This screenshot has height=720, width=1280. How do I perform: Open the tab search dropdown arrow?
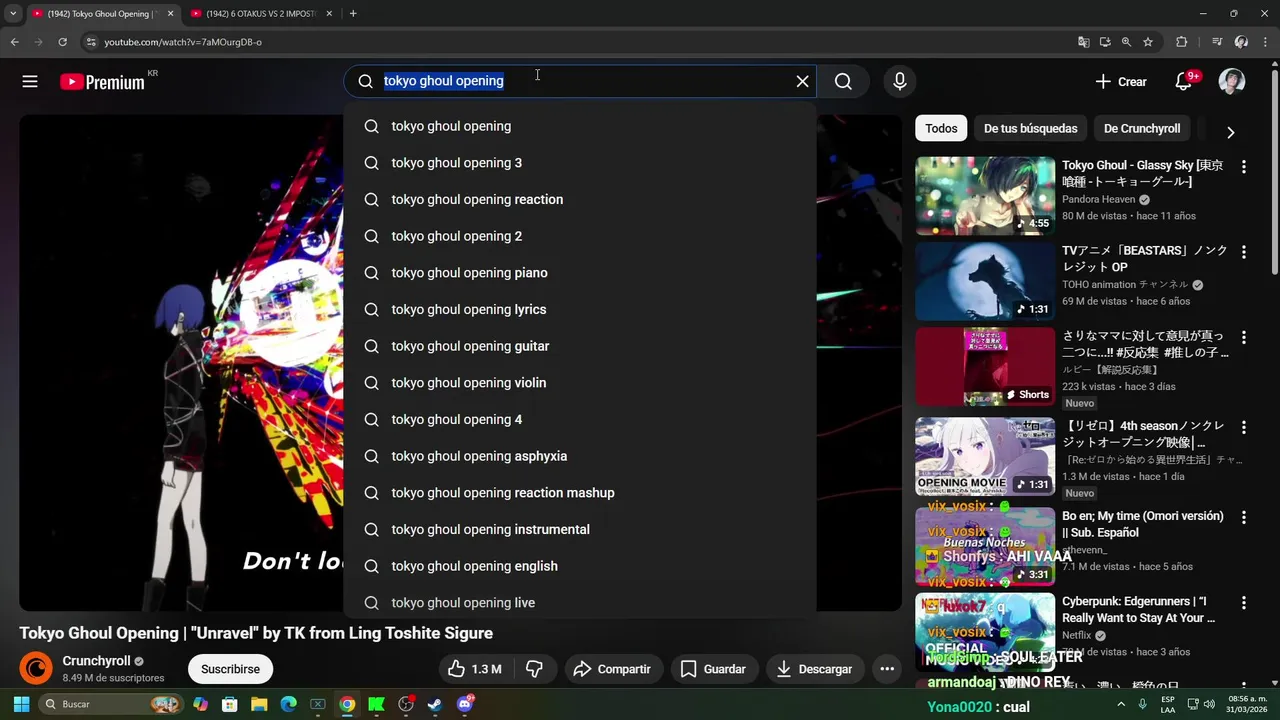click(x=13, y=13)
